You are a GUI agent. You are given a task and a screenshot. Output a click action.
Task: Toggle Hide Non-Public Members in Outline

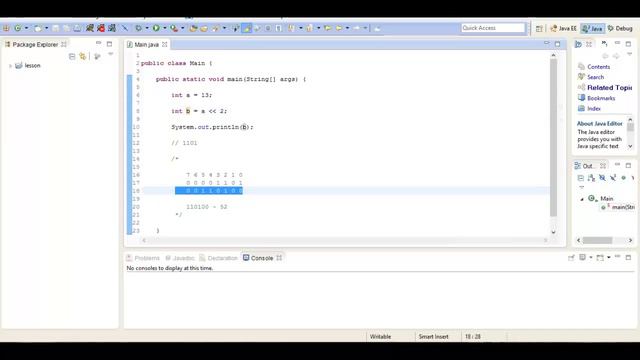[x=623, y=178]
